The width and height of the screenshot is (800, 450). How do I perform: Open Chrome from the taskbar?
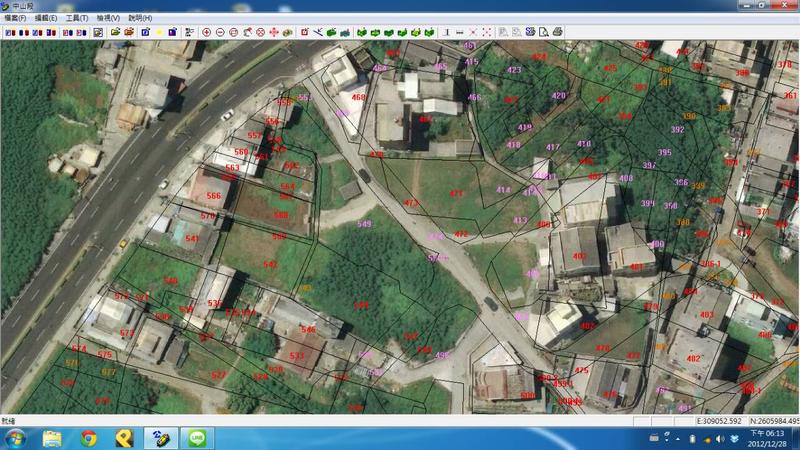[89, 438]
